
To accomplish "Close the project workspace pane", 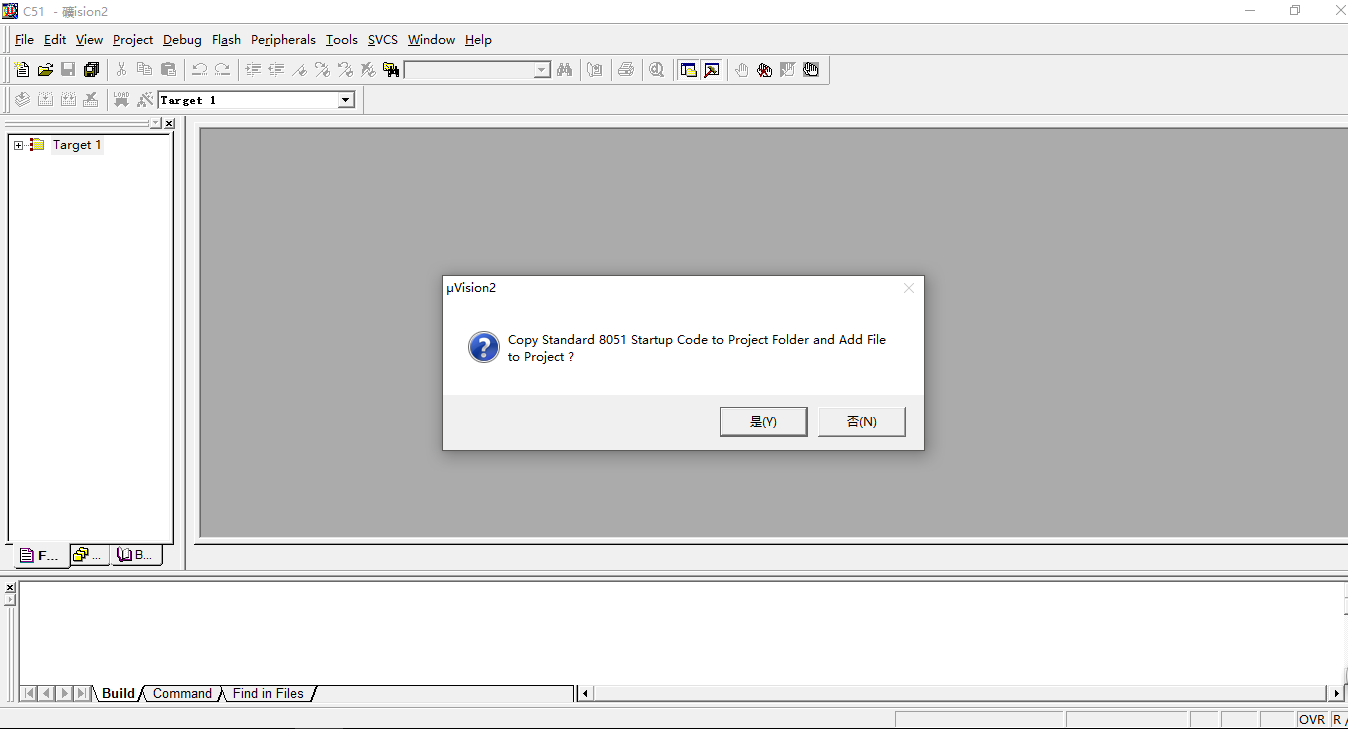I will 169,123.
